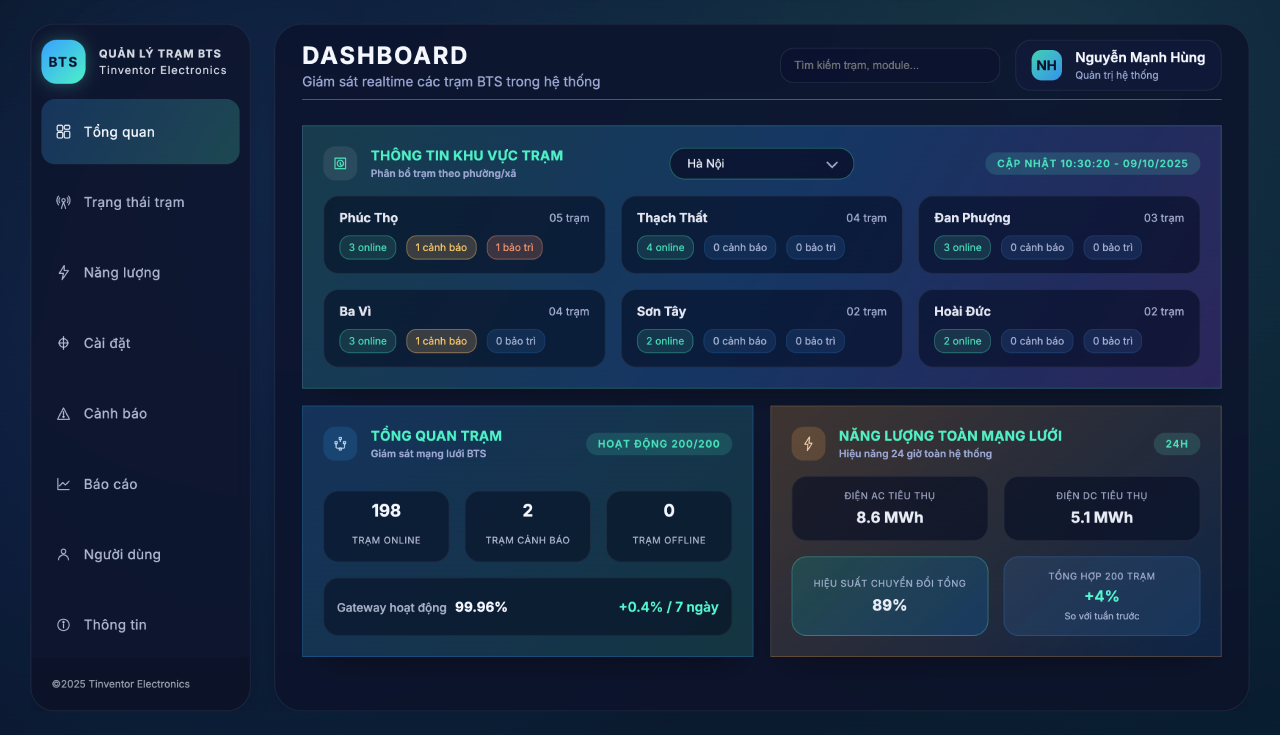
Task: Click the Cài đặt settings icon
Action: 64,343
